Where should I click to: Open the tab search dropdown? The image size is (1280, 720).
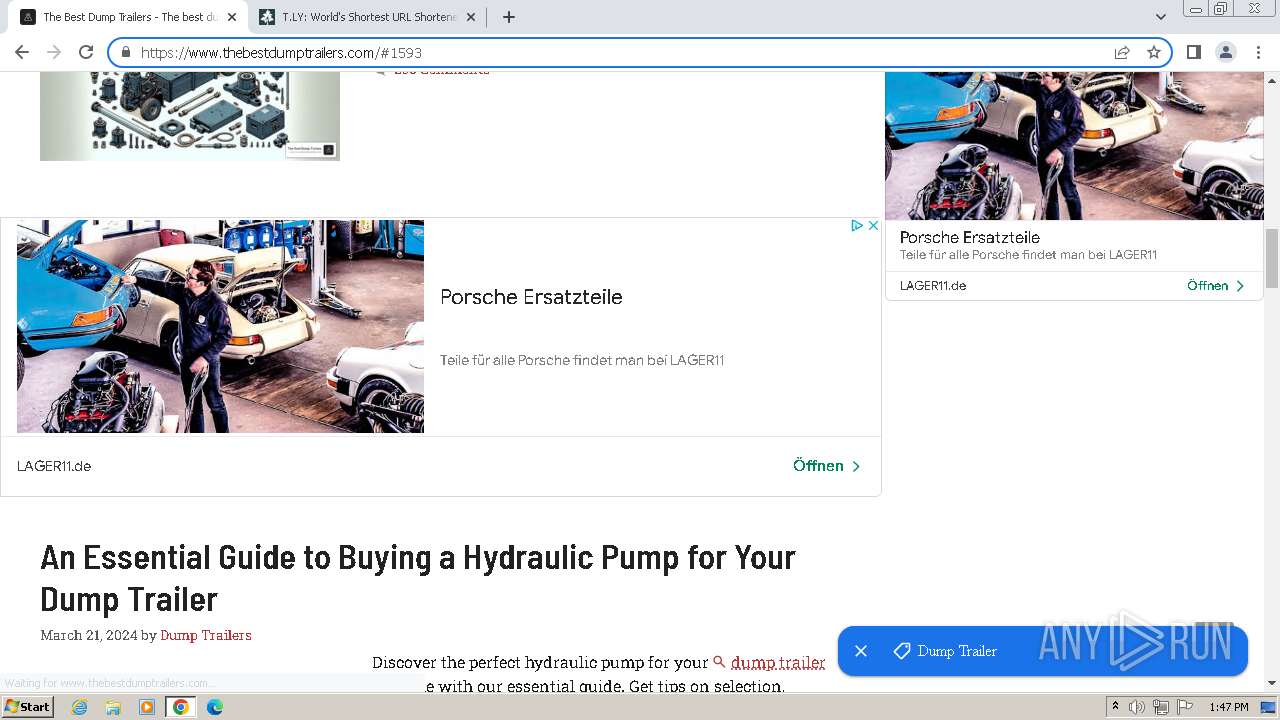pos(1160,17)
